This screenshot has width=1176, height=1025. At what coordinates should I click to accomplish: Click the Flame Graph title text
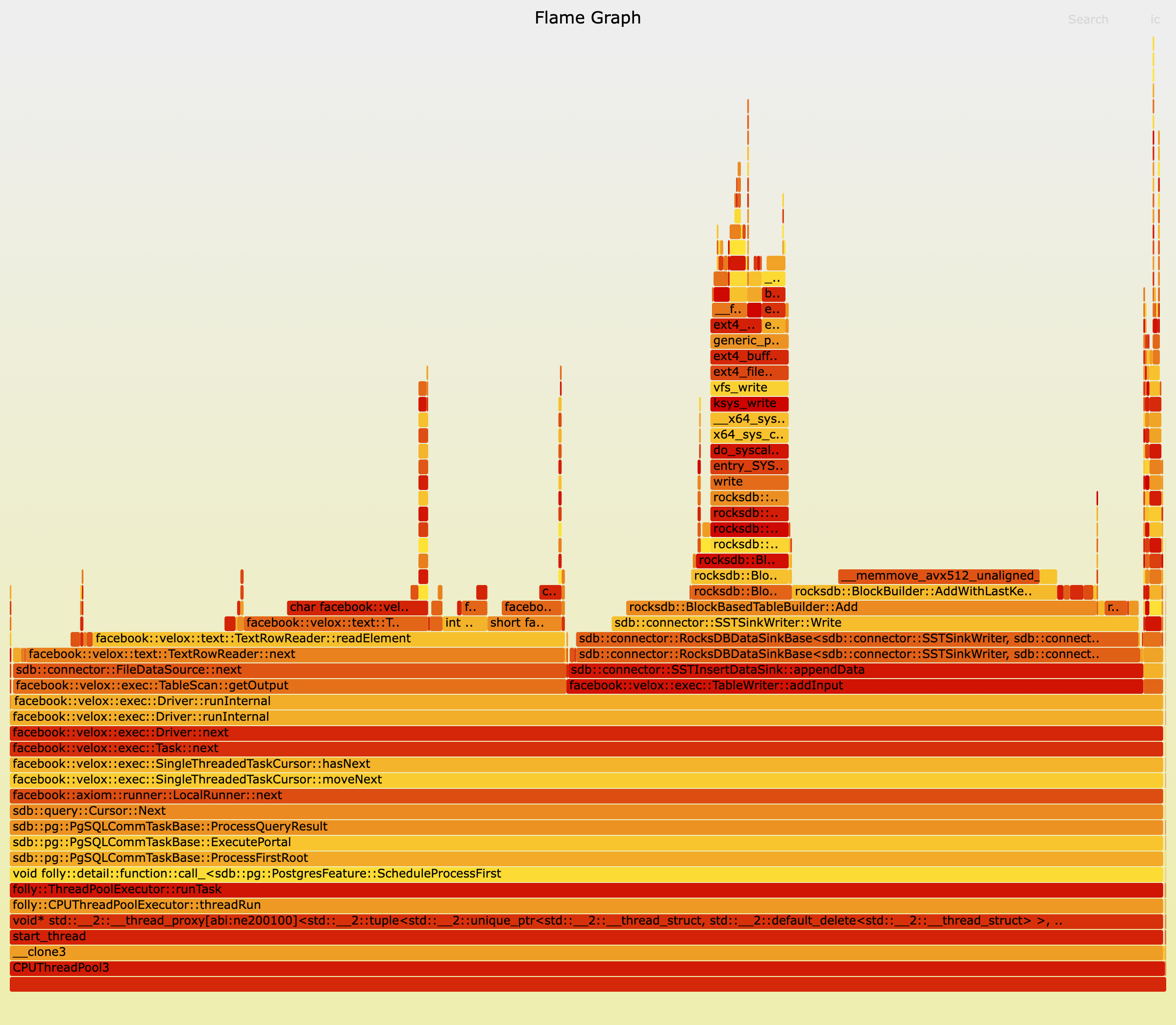point(588,18)
